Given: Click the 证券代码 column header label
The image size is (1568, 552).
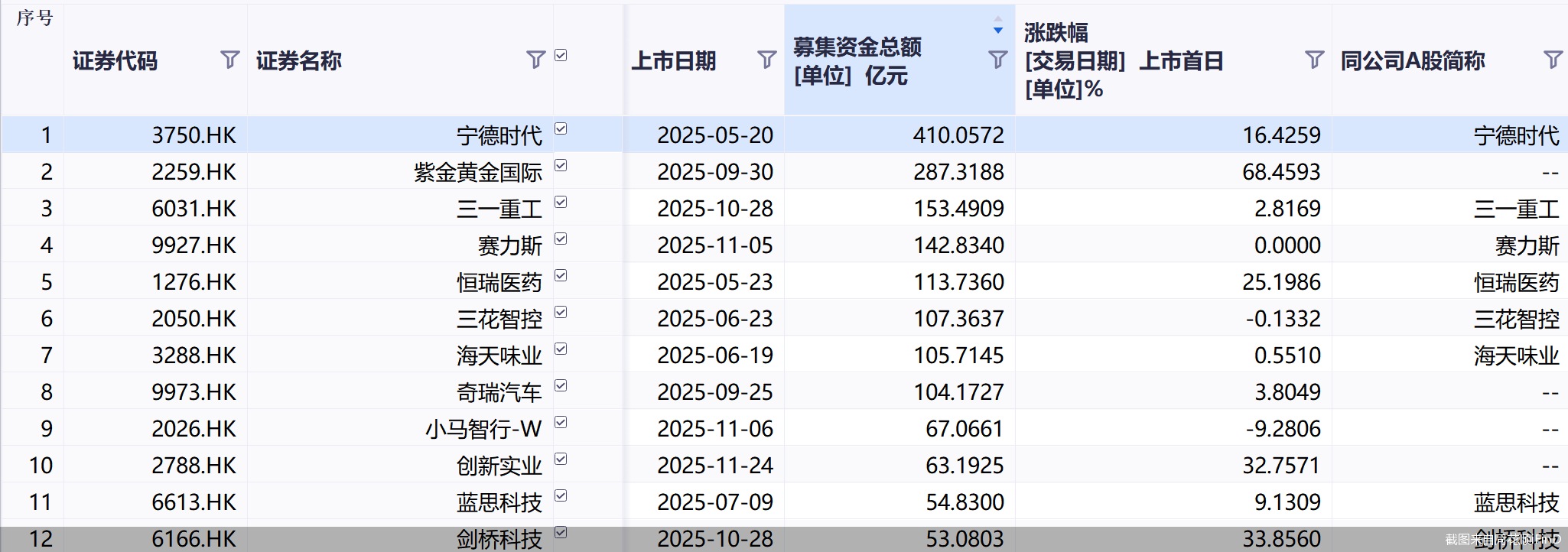Looking at the screenshot, I should click(115, 60).
